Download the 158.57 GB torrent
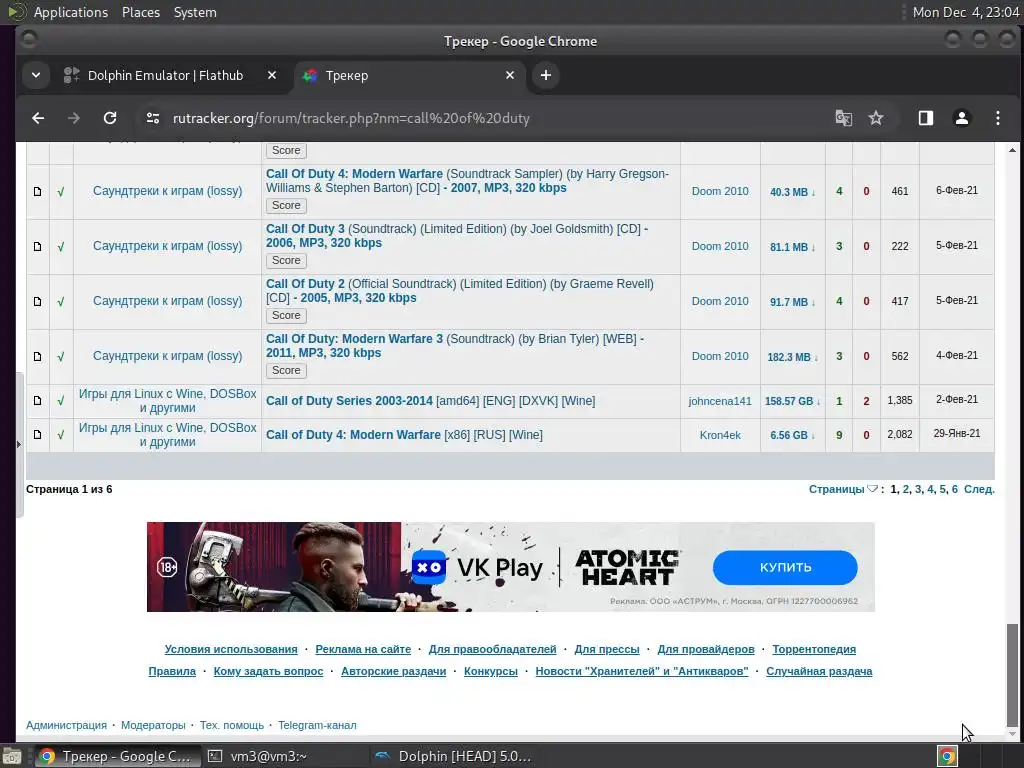The height and width of the screenshot is (768, 1024). click(x=792, y=401)
